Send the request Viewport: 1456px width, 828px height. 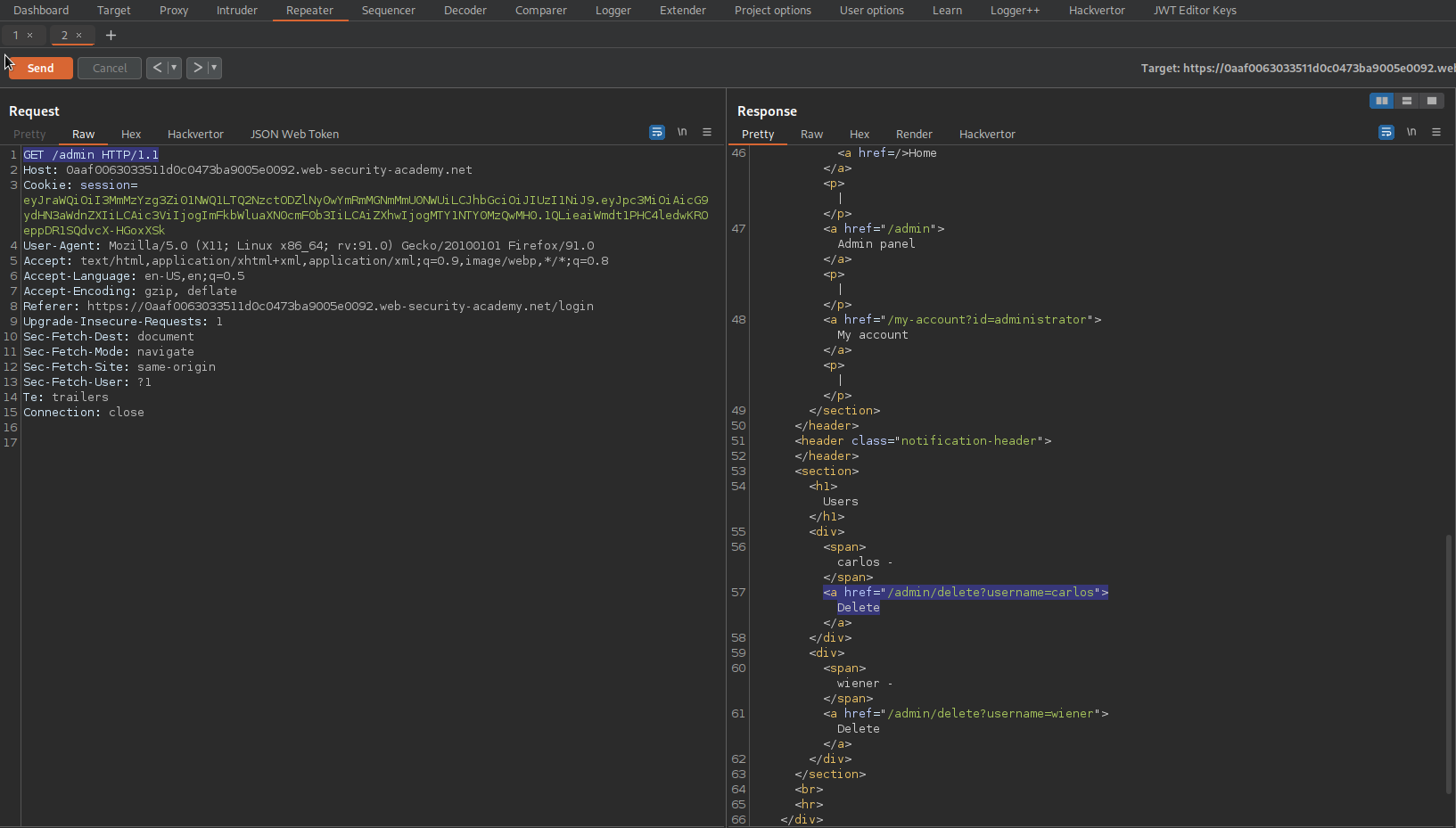tap(40, 68)
